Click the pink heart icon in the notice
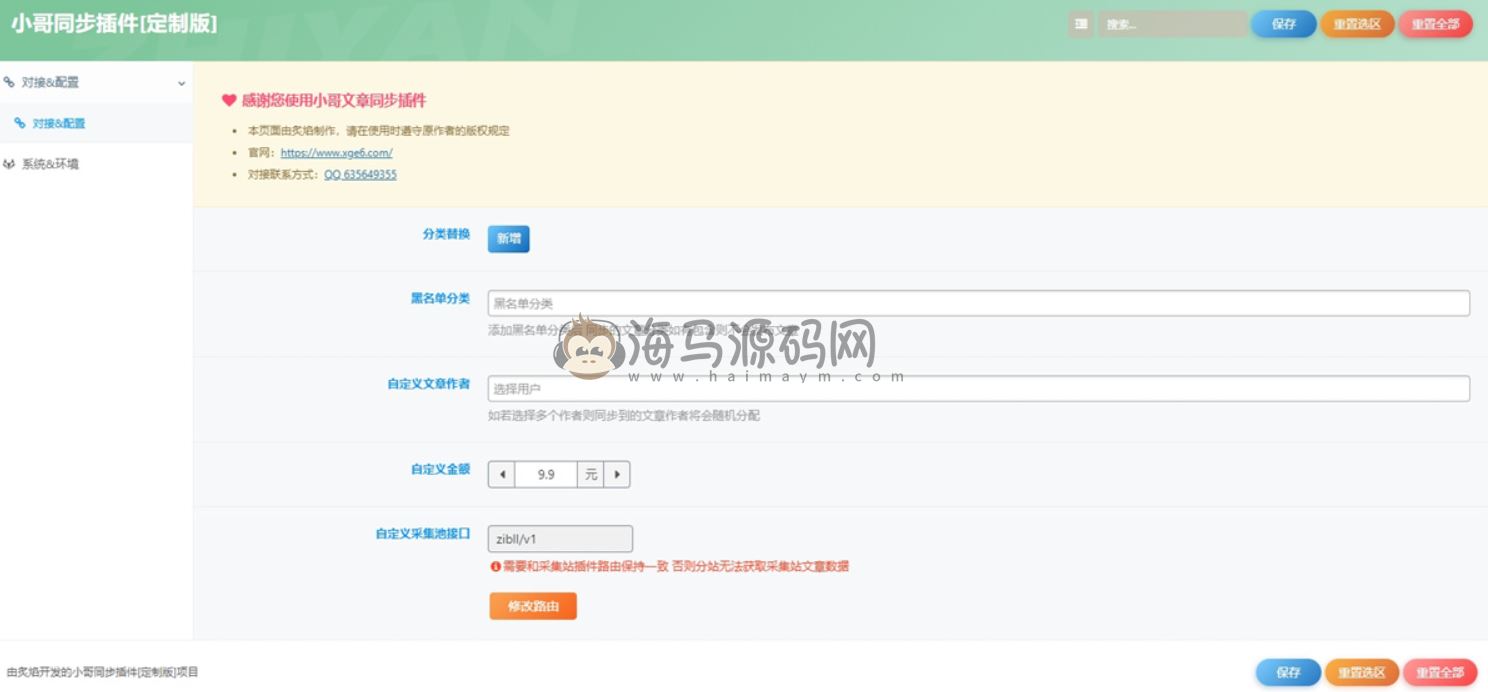Screen dimensions: 1488x692 [228, 101]
